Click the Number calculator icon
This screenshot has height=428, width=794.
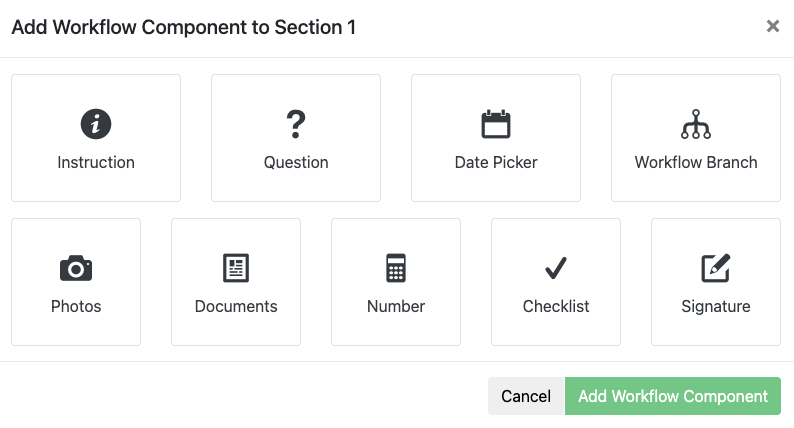[396, 268]
